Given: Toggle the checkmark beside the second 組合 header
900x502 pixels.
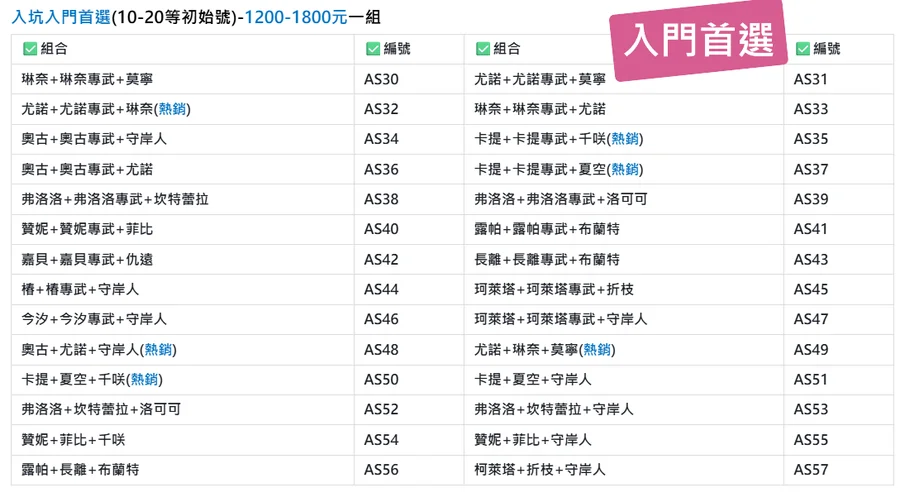Looking at the screenshot, I should coord(482,49).
